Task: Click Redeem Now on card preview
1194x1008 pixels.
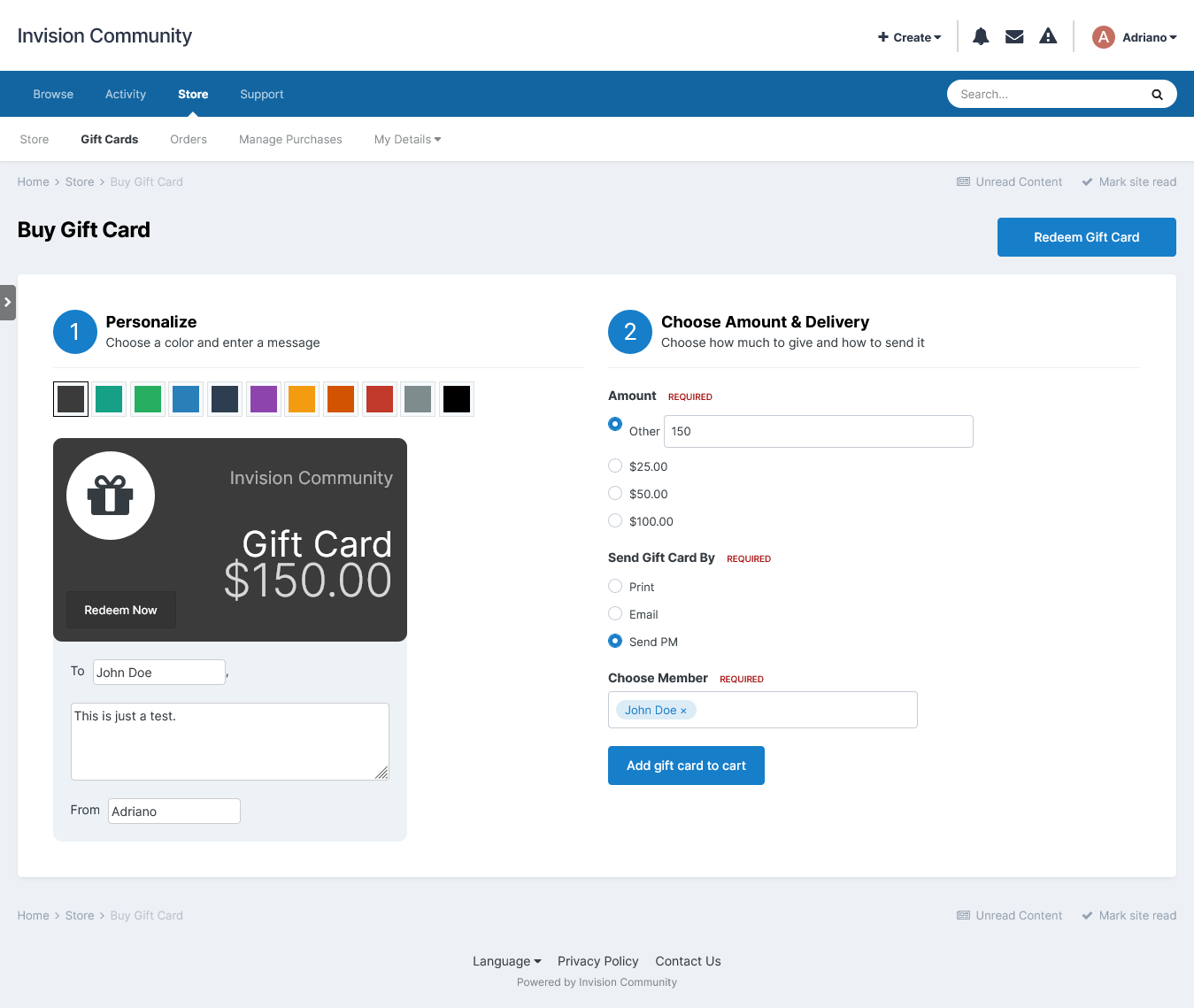Action: tap(121, 610)
